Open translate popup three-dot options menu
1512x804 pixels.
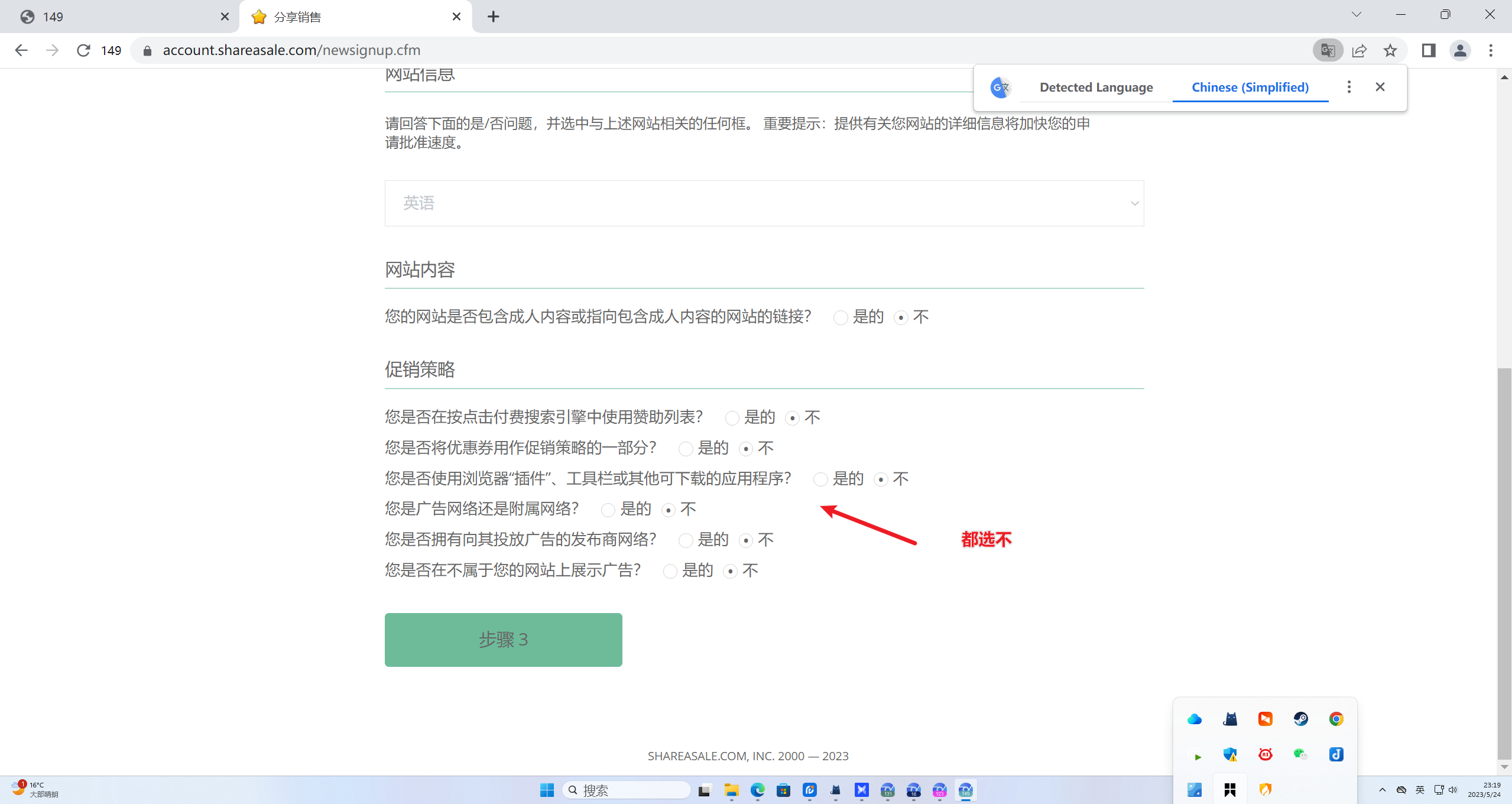tap(1349, 87)
